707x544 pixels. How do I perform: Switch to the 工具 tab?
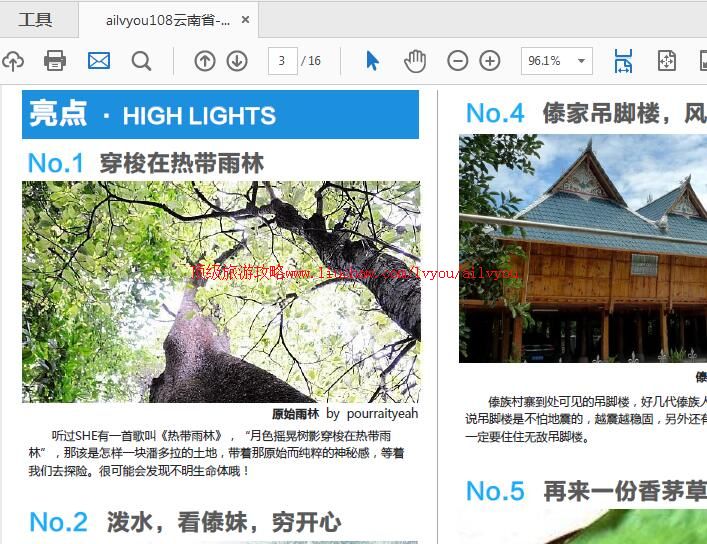tap(36, 20)
